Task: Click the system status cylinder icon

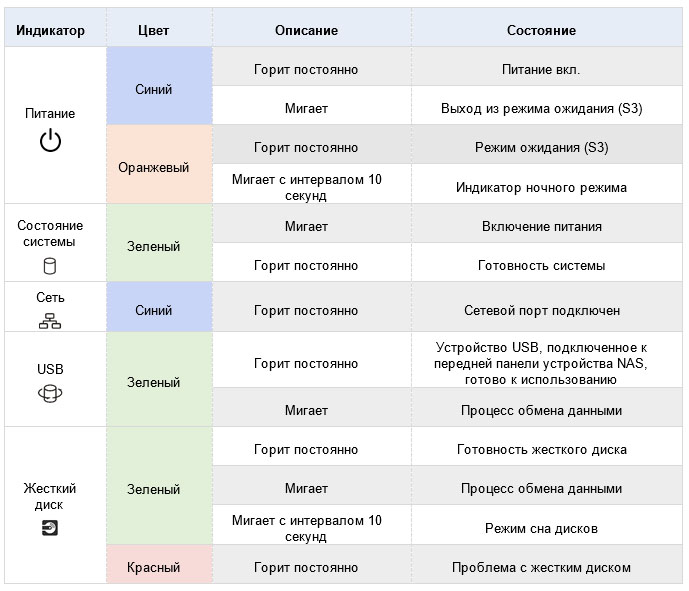Action: click(x=50, y=266)
